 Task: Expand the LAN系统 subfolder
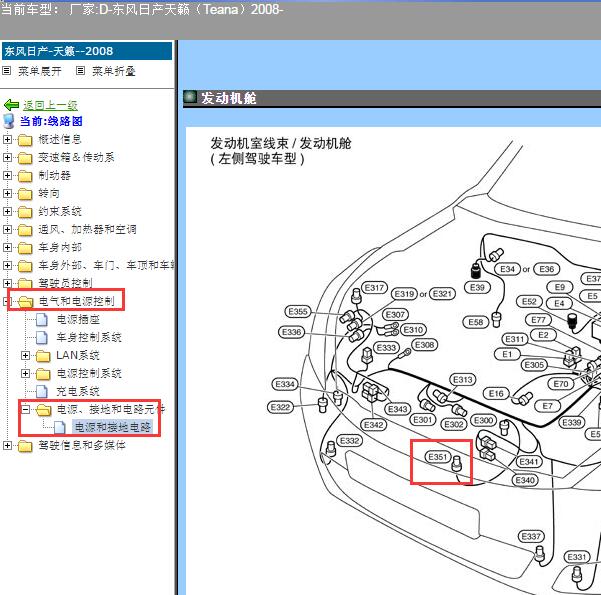pyautogui.click(x=25, y=355)
